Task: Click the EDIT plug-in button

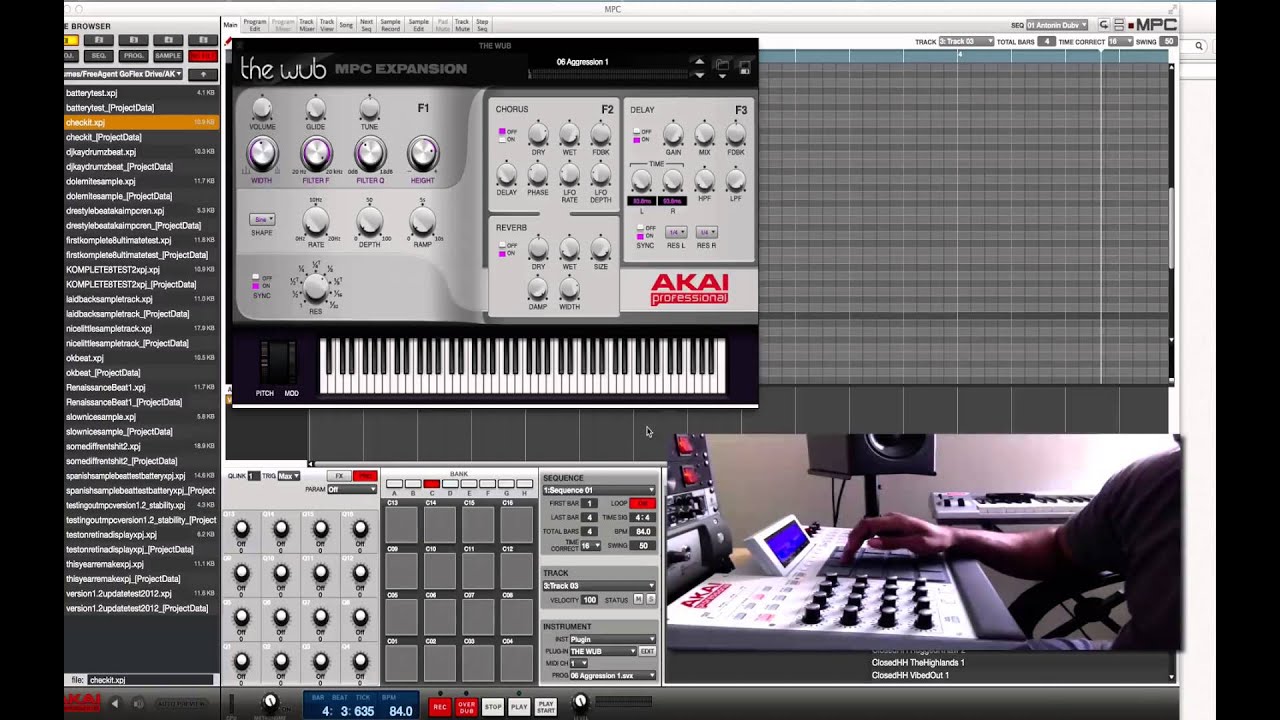Action: 647,651
